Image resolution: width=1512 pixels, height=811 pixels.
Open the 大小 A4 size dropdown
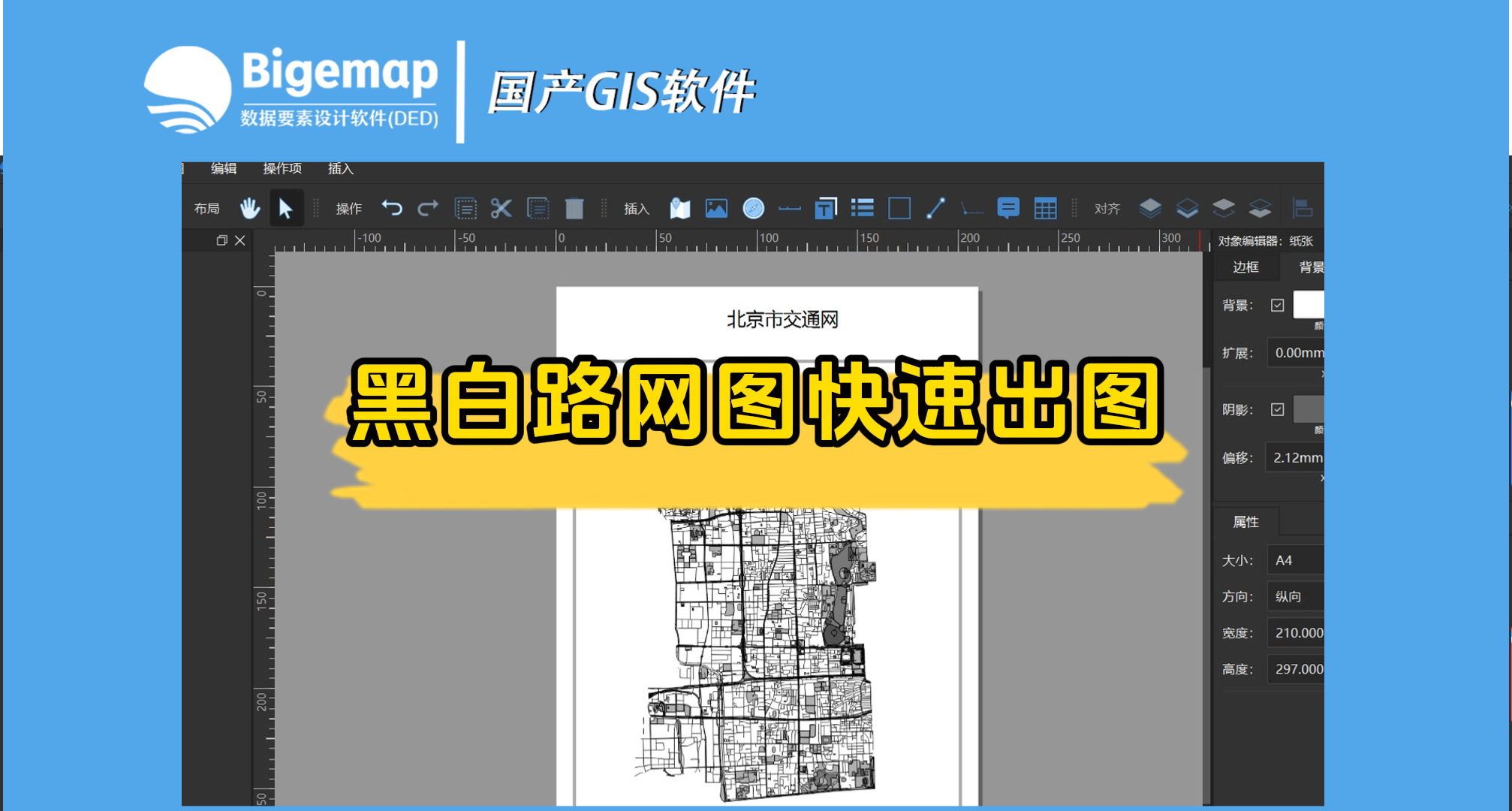click(1296, 560)
